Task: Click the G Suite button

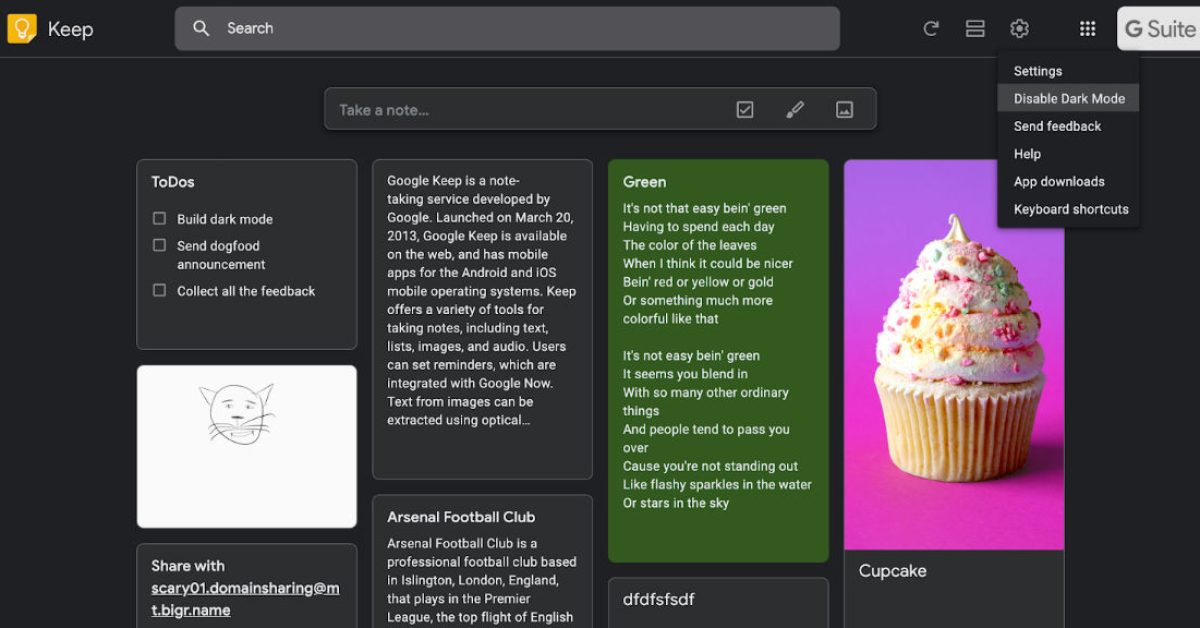Action: (1159, 29)
